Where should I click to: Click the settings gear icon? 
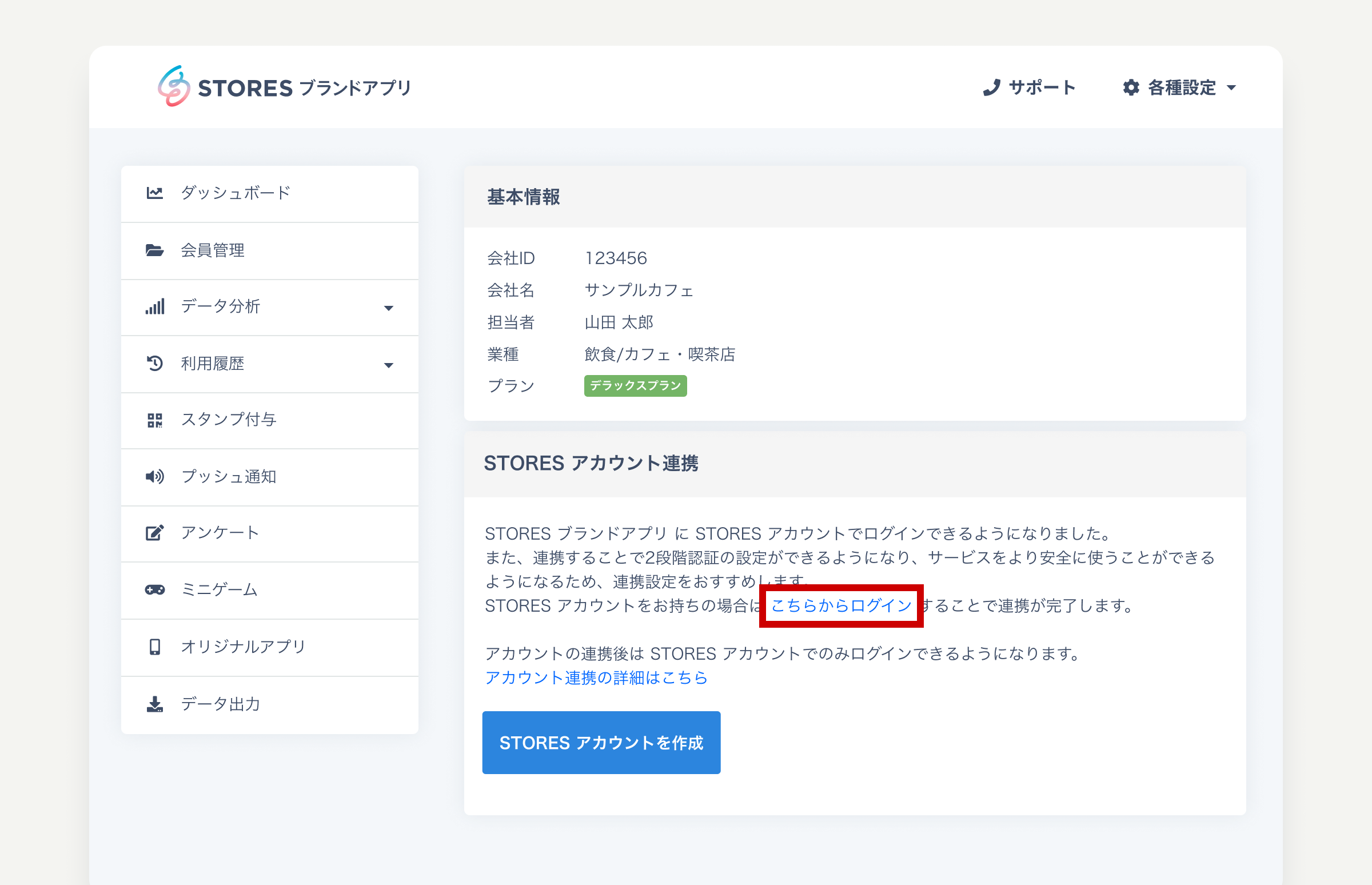[x=1131, y=87]
